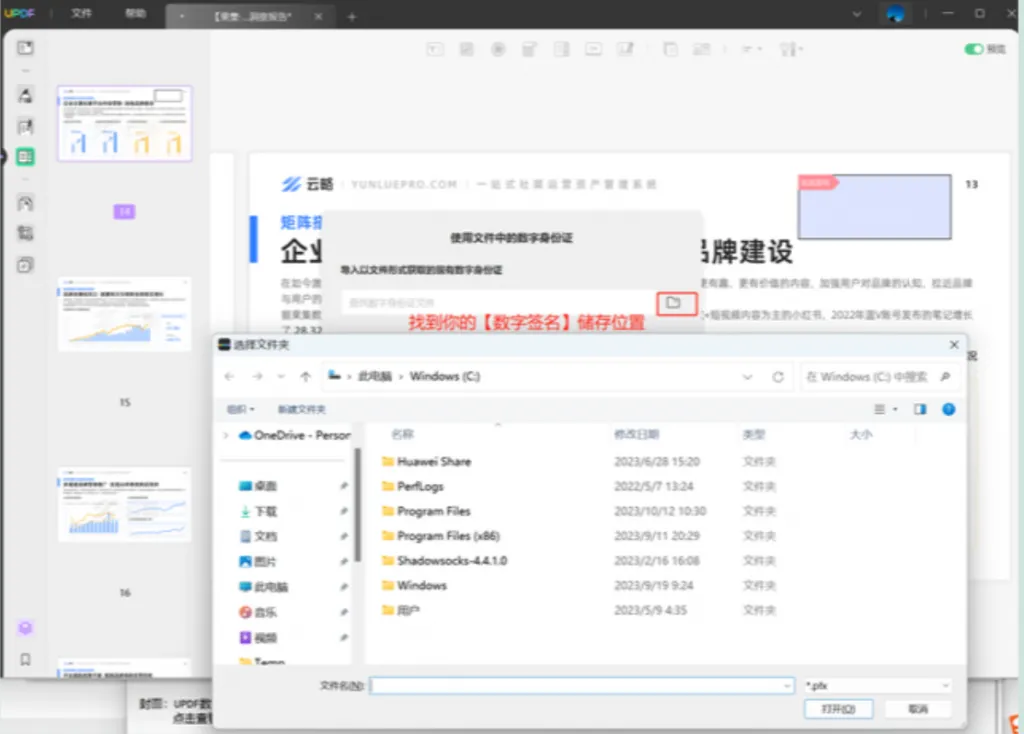Select the text field tool in form toolbar
Image resolution: width=1024 pixels, height=734 pixels.
tap(435, 49)
